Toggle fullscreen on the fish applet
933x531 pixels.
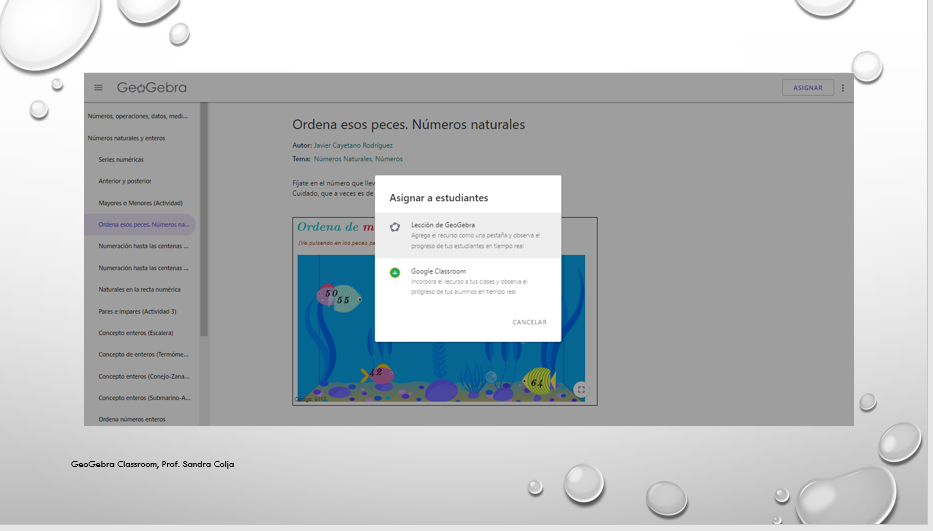581,389
